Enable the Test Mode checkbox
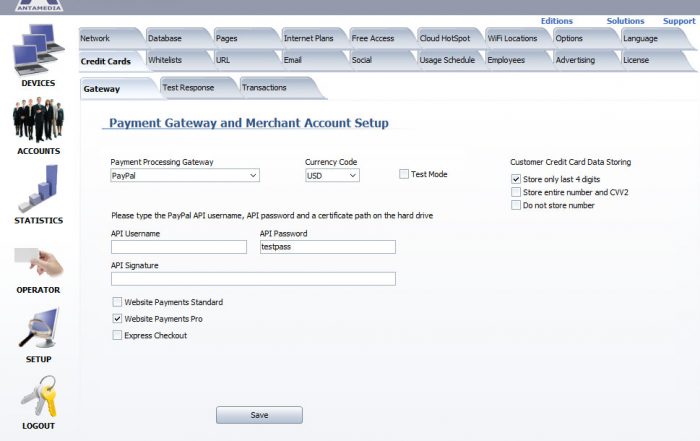Screen dimensions: 700x441 tap(404, 174)
